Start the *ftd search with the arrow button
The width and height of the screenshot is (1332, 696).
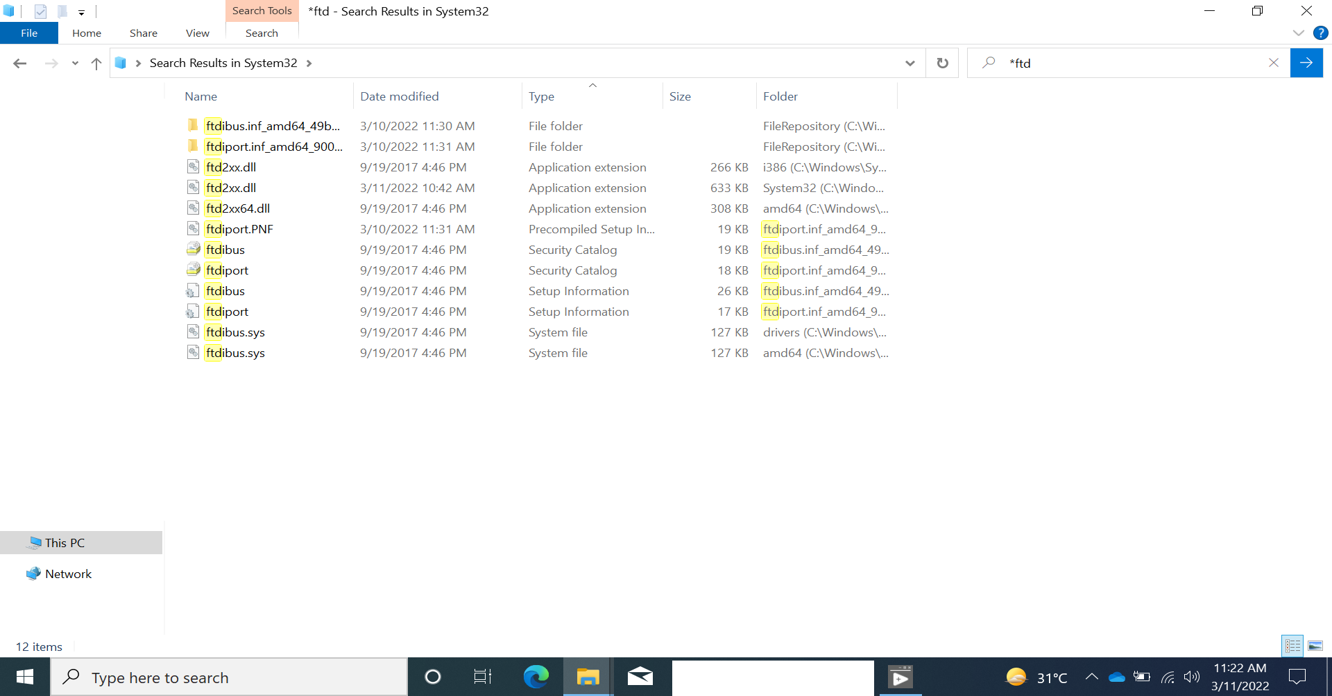click(1307, 62)
